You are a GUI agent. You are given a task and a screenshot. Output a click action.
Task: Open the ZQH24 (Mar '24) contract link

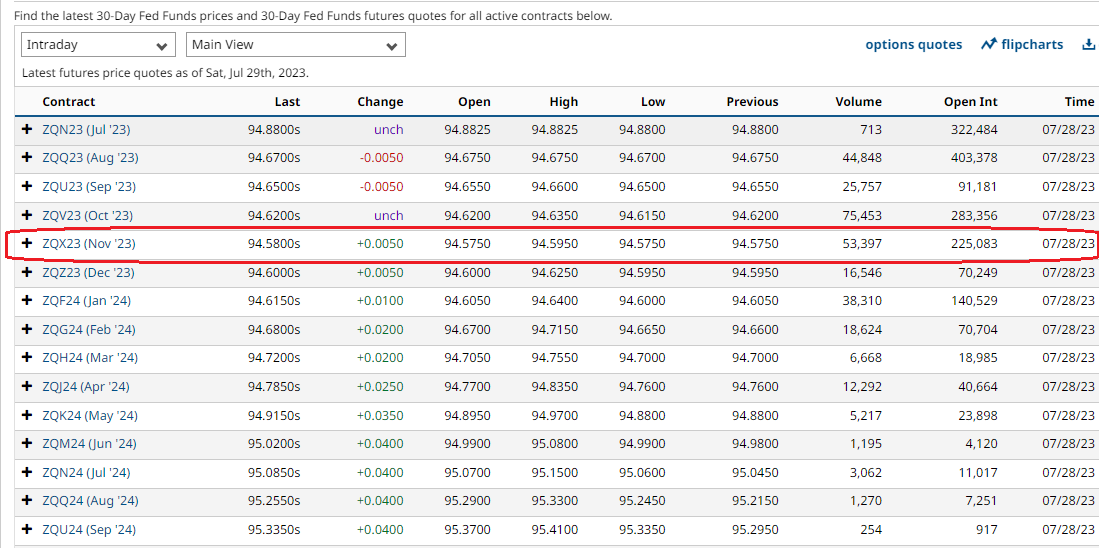90,358
